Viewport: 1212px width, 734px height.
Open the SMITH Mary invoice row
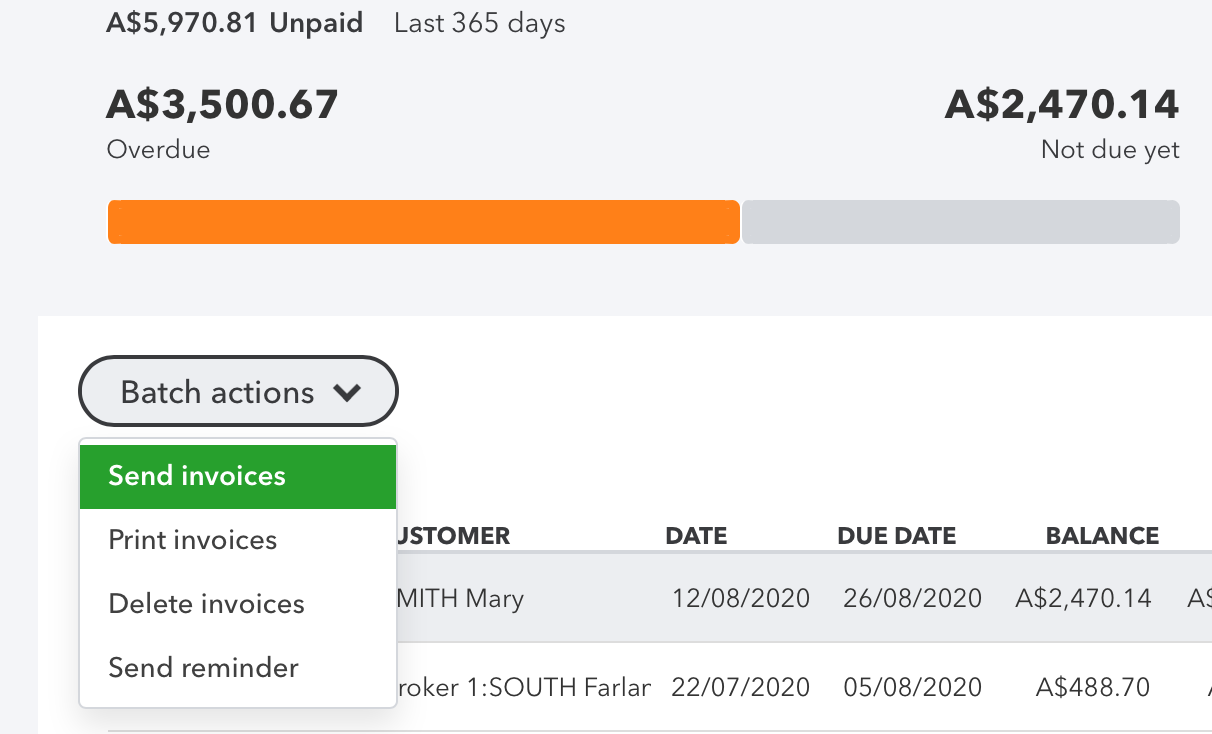(460, 599)
